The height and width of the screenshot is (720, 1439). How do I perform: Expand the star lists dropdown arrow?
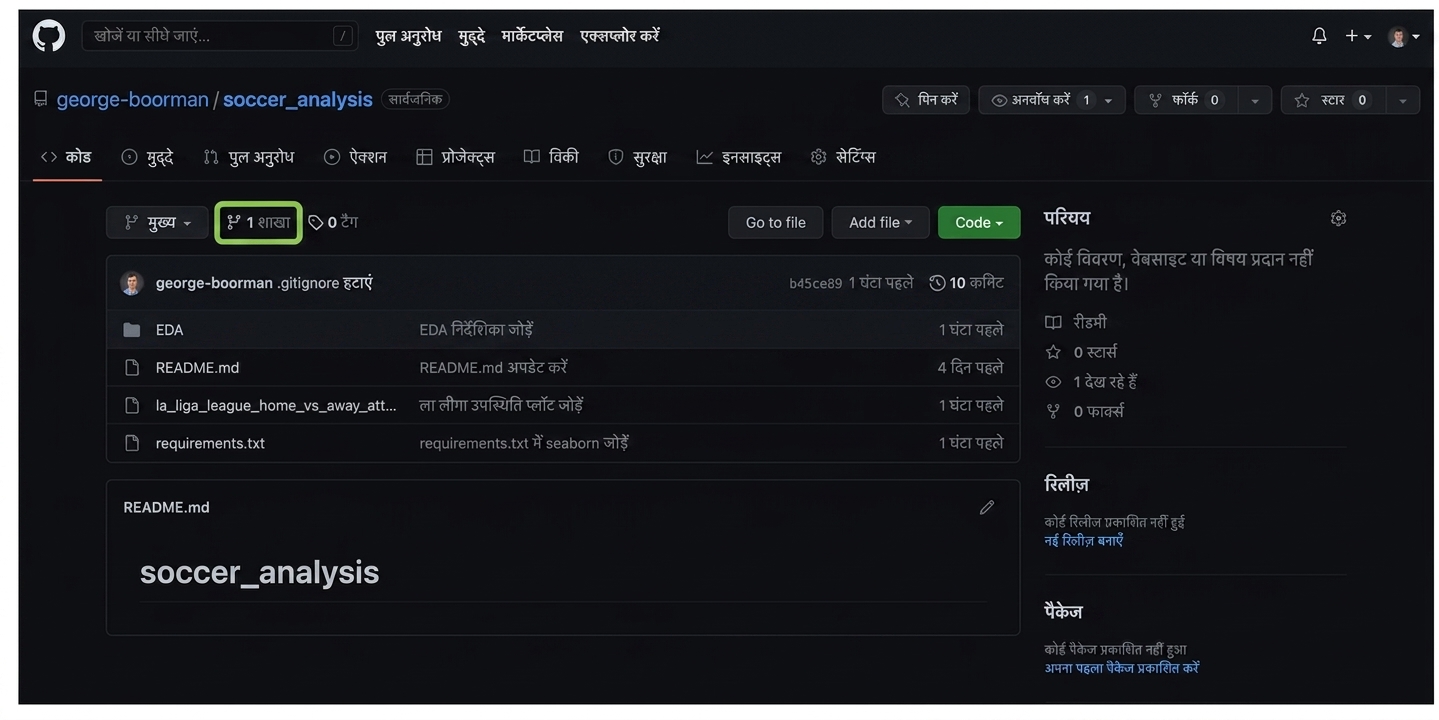[x=1402, y=100]
